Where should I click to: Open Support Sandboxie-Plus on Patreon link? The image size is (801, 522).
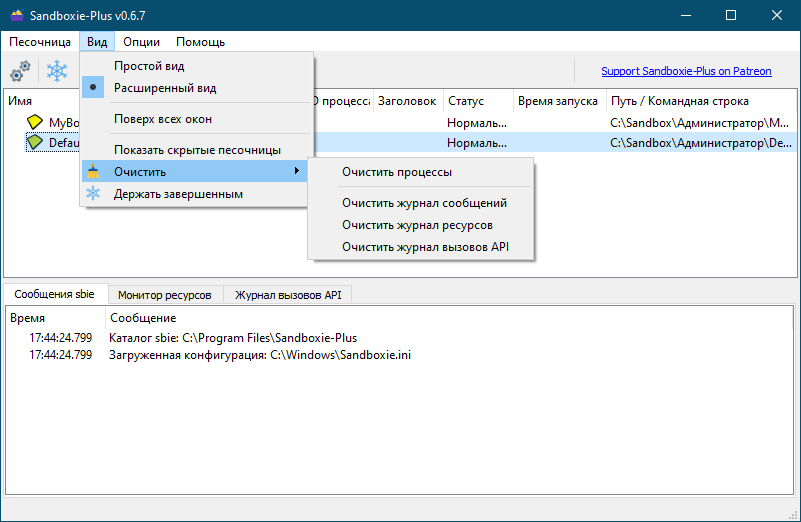click(x=686, y=71)
